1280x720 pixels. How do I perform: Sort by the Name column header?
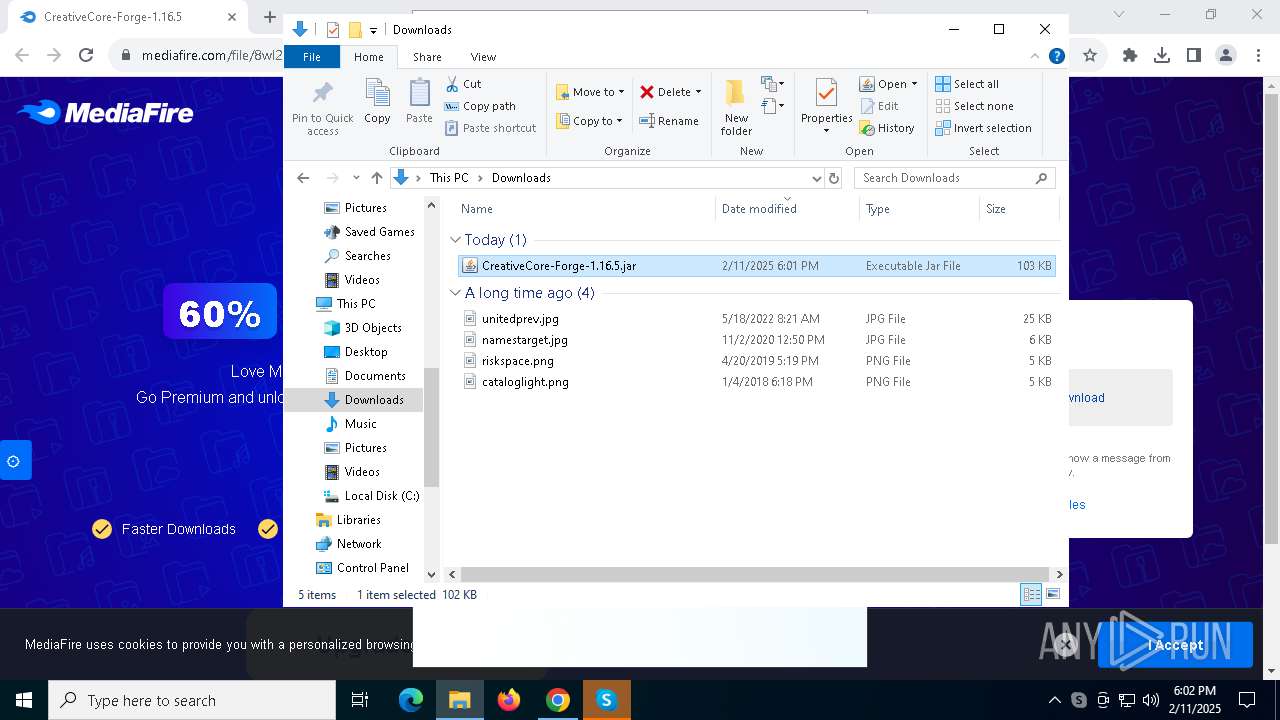pos(585,209)
